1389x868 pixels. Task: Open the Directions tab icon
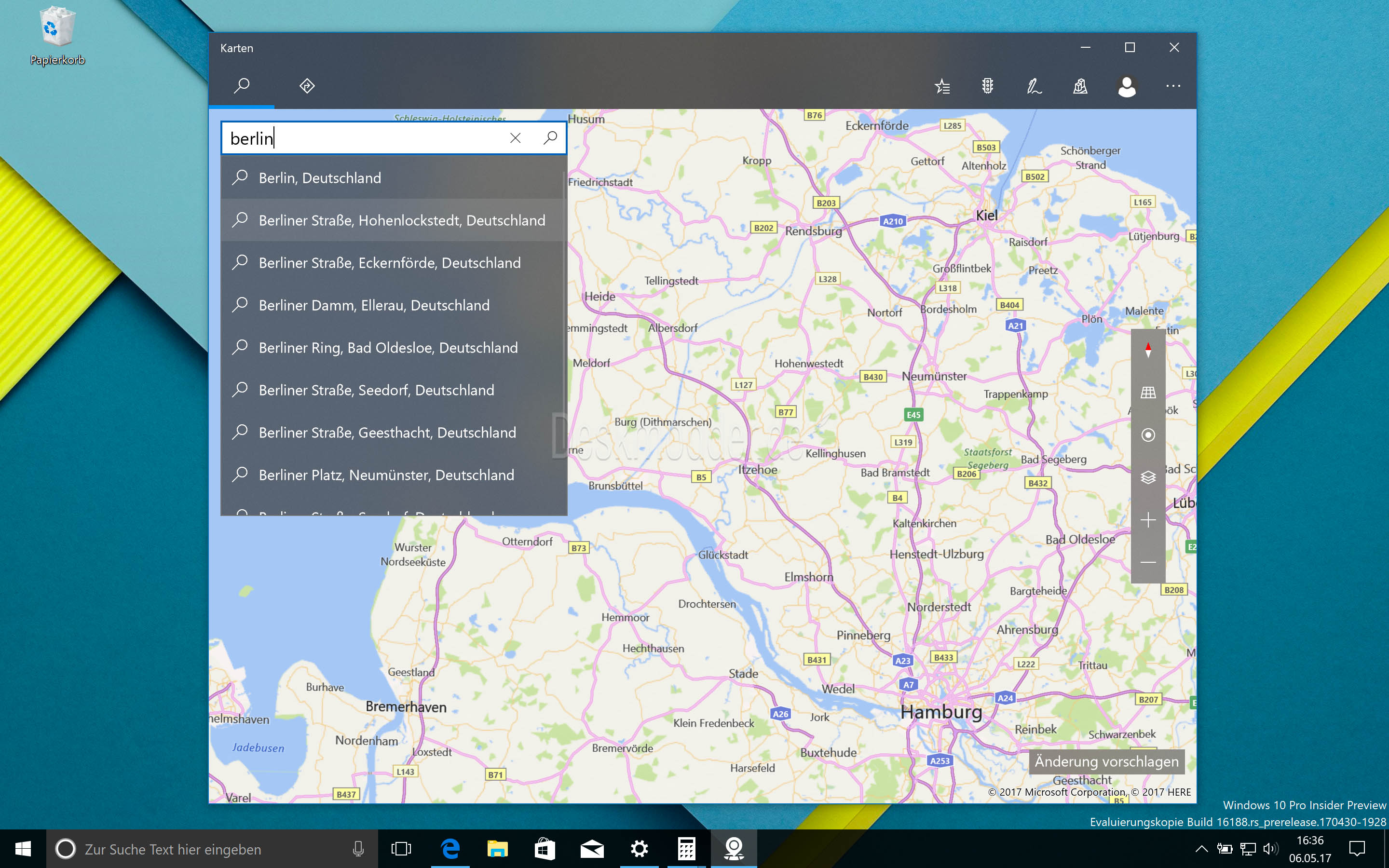coord(307,86)
